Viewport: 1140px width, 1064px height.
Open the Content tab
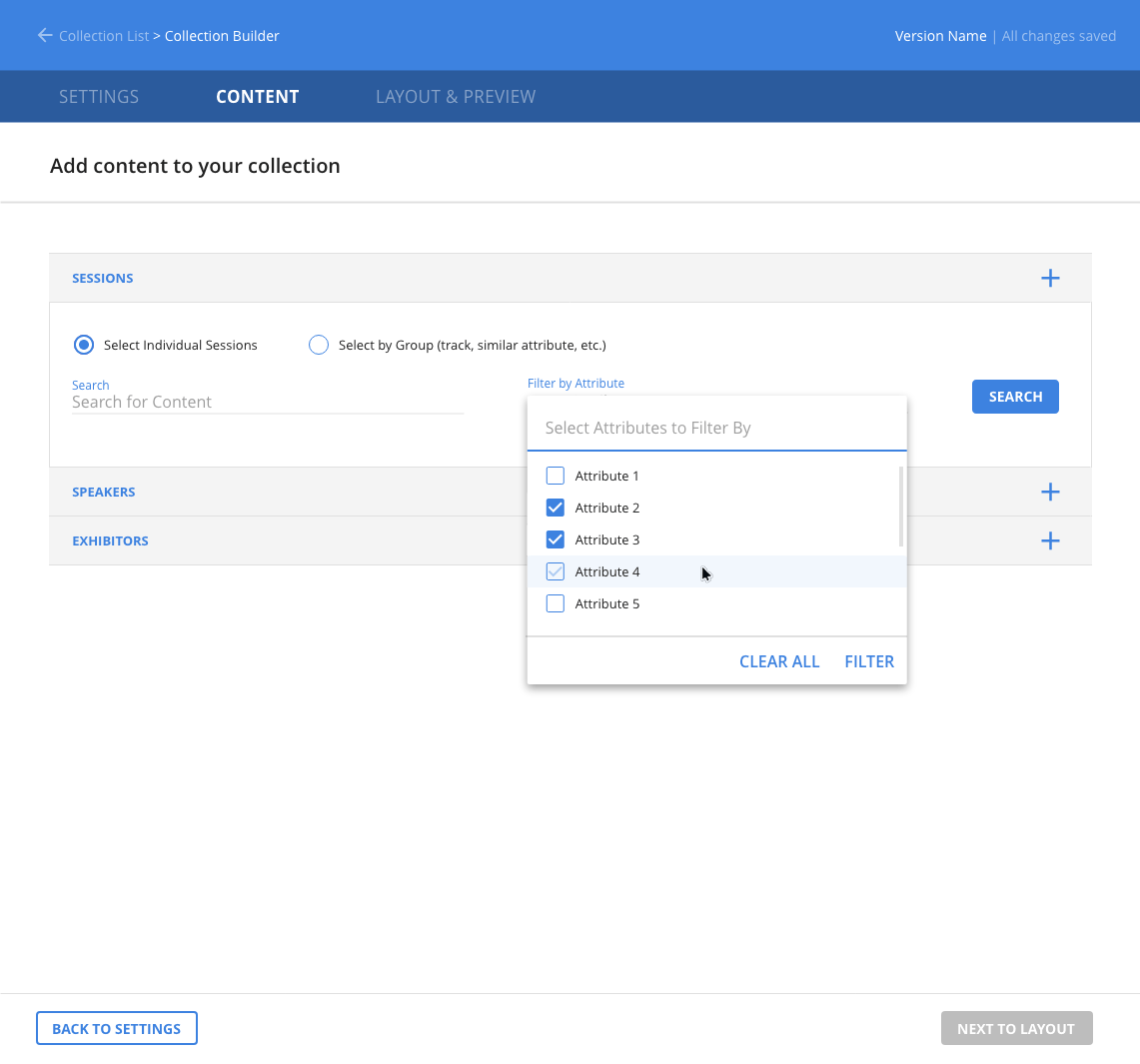(258, 97)
